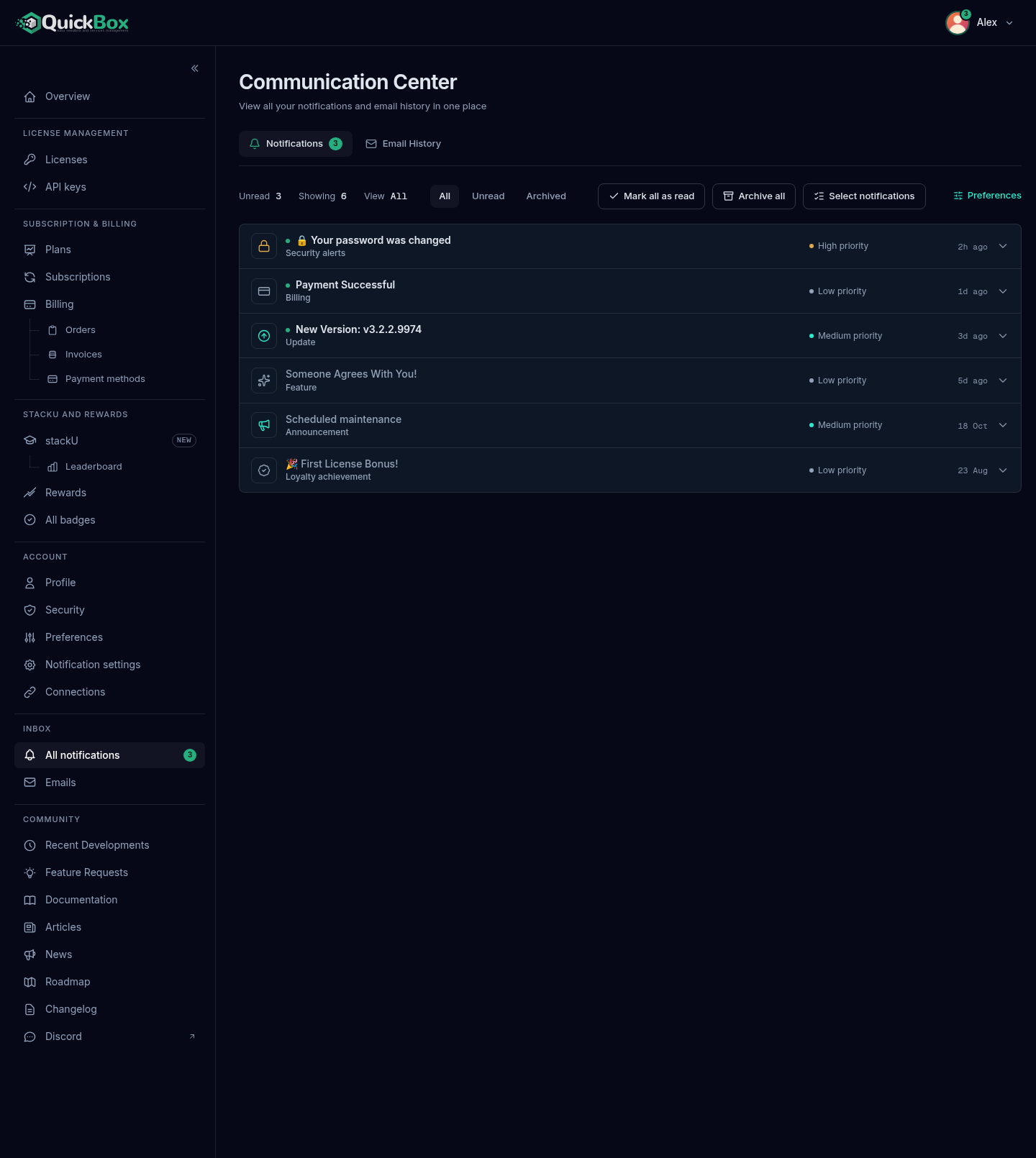The image size is (1036, 1158).
Task: Expand the First License Bonus notification chevron
Action: tap(1003, 470)
